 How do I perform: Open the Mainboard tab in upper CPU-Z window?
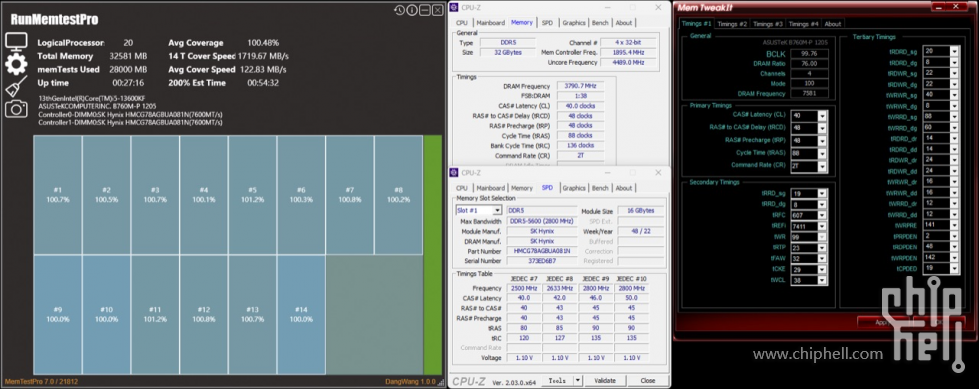pos(491,23)
